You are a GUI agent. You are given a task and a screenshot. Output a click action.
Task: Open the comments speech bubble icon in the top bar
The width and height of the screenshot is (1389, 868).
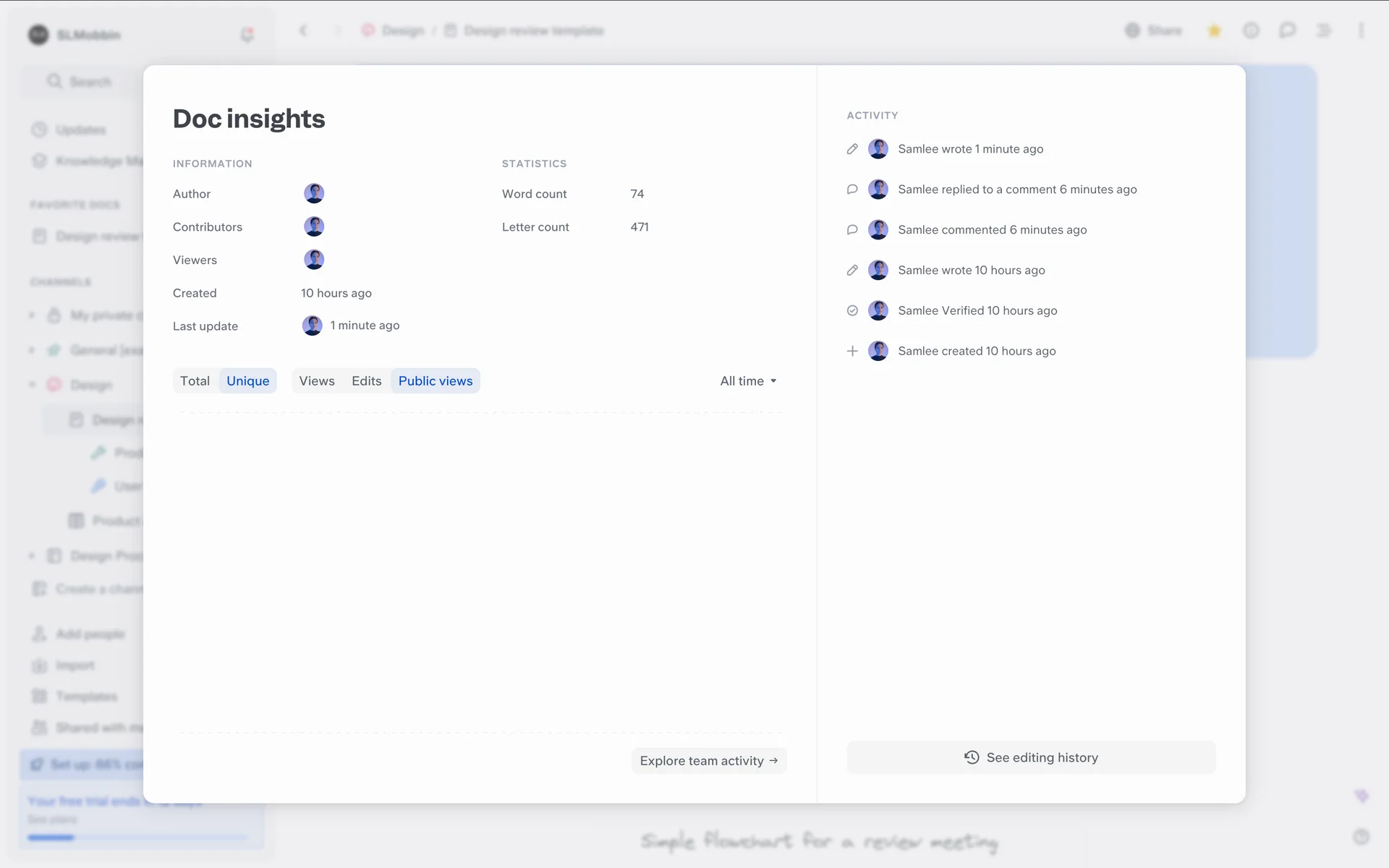[1287, 30]
